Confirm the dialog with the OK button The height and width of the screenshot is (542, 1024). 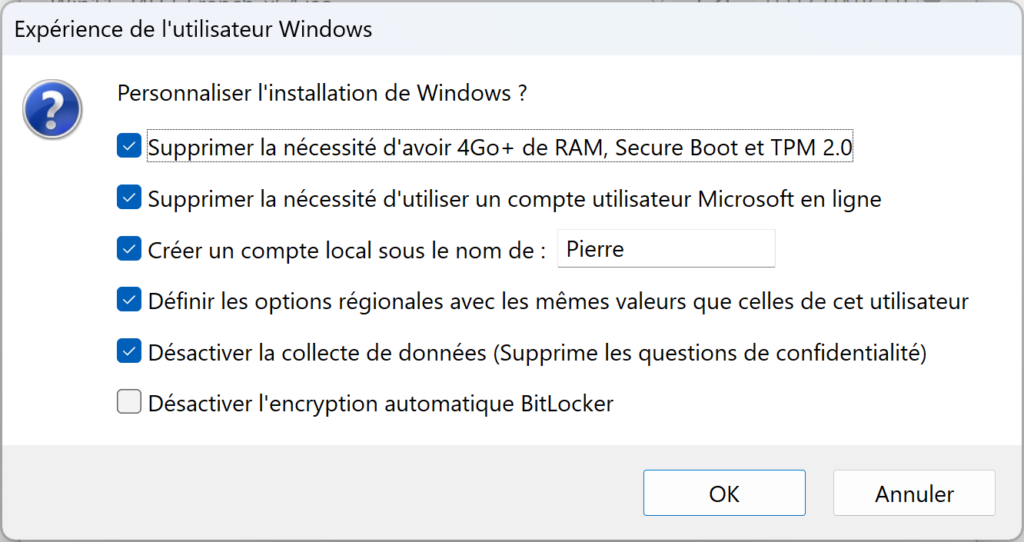coord(724,493)
